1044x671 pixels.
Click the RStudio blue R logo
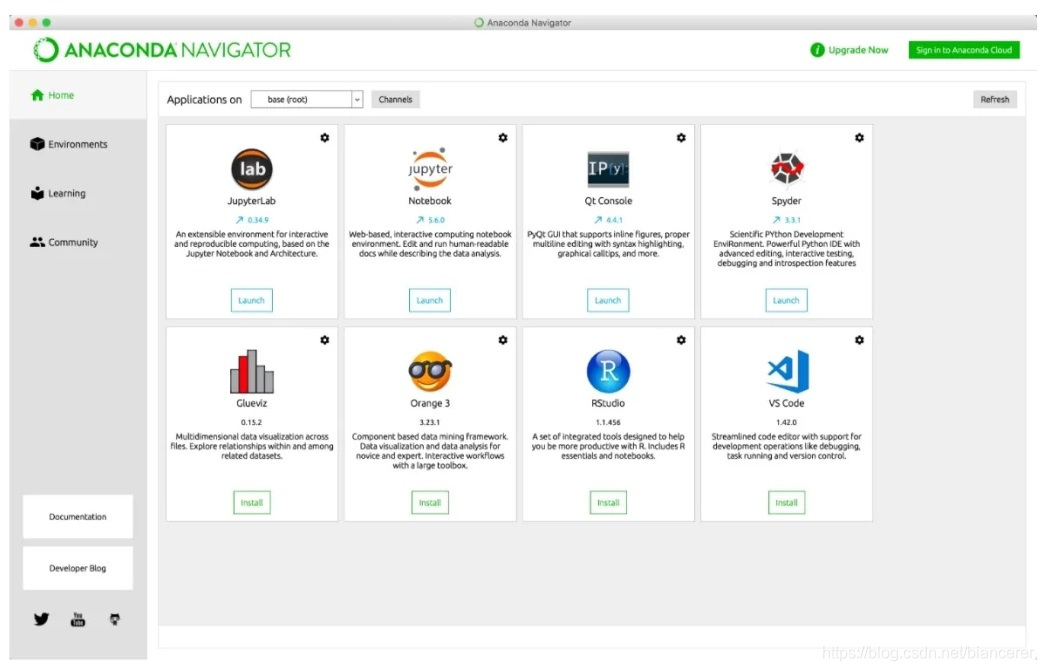(x=608, y=371)
